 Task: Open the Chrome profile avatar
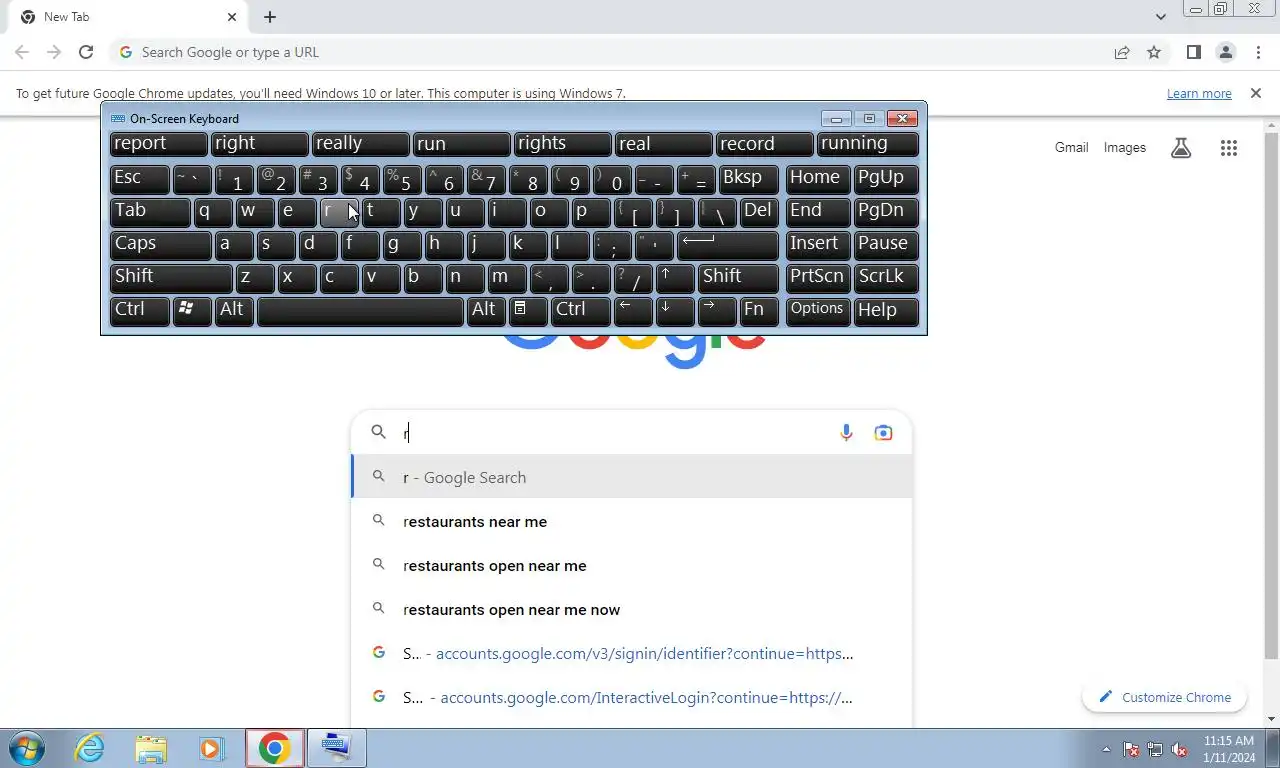tap(1225, 52)
